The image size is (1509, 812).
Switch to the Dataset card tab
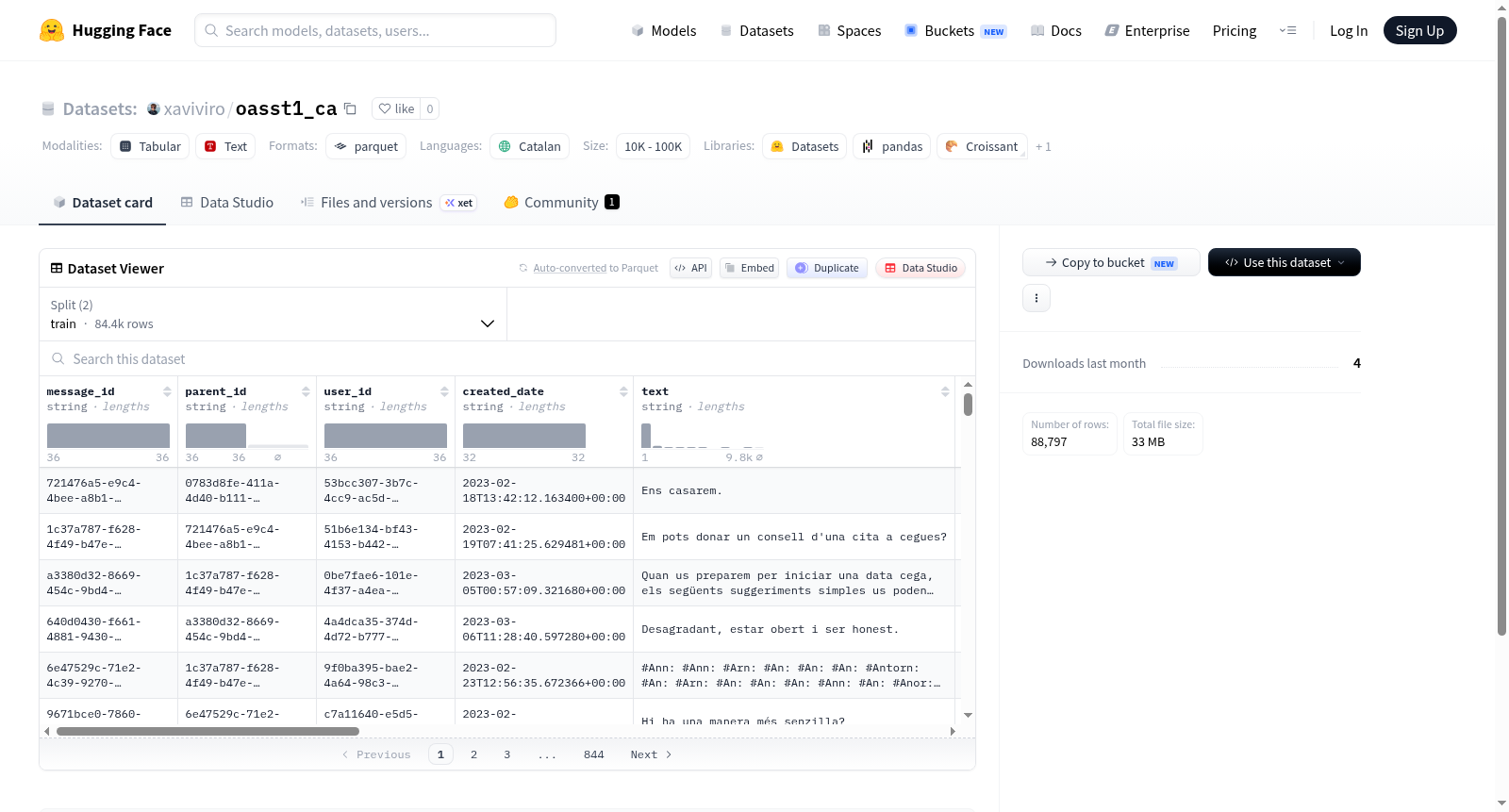tap(102, 202)
